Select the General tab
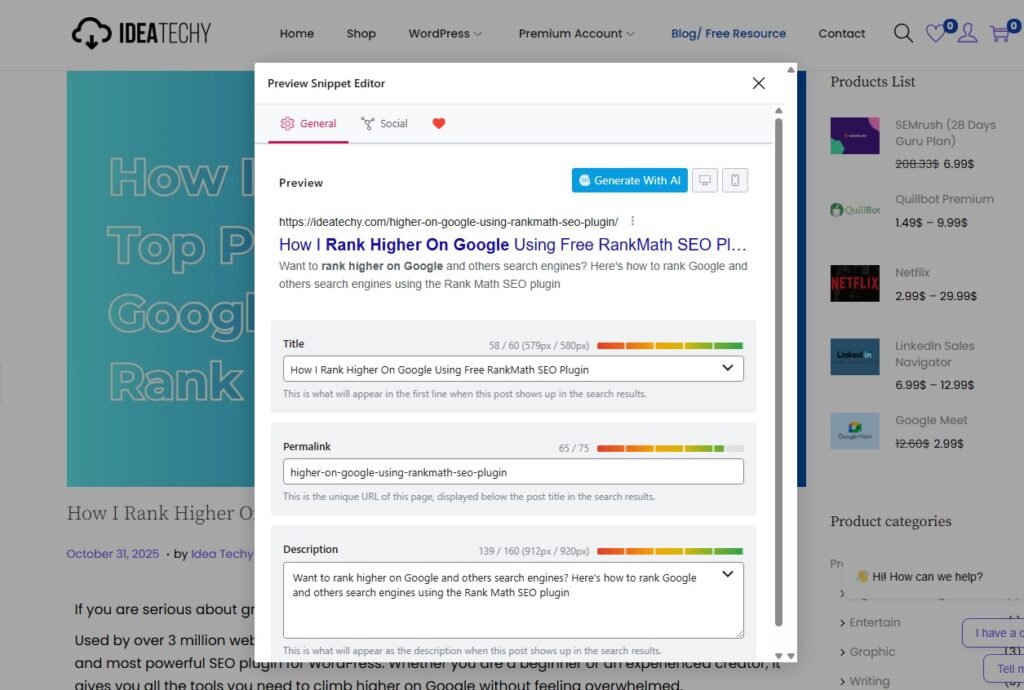Image resolution: width=1024 pixels, height=690 pixels. click(x=308, y=124)
